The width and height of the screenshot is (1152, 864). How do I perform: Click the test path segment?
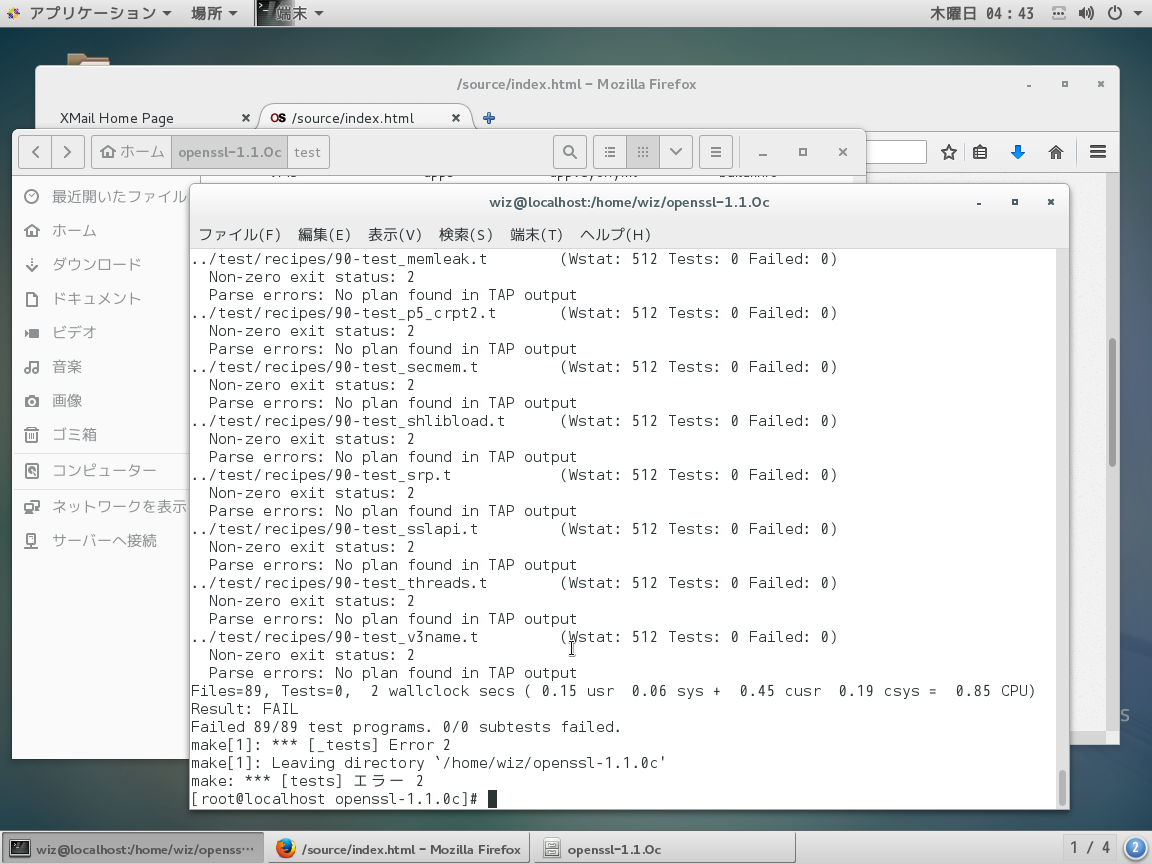[x=308, y=152]
